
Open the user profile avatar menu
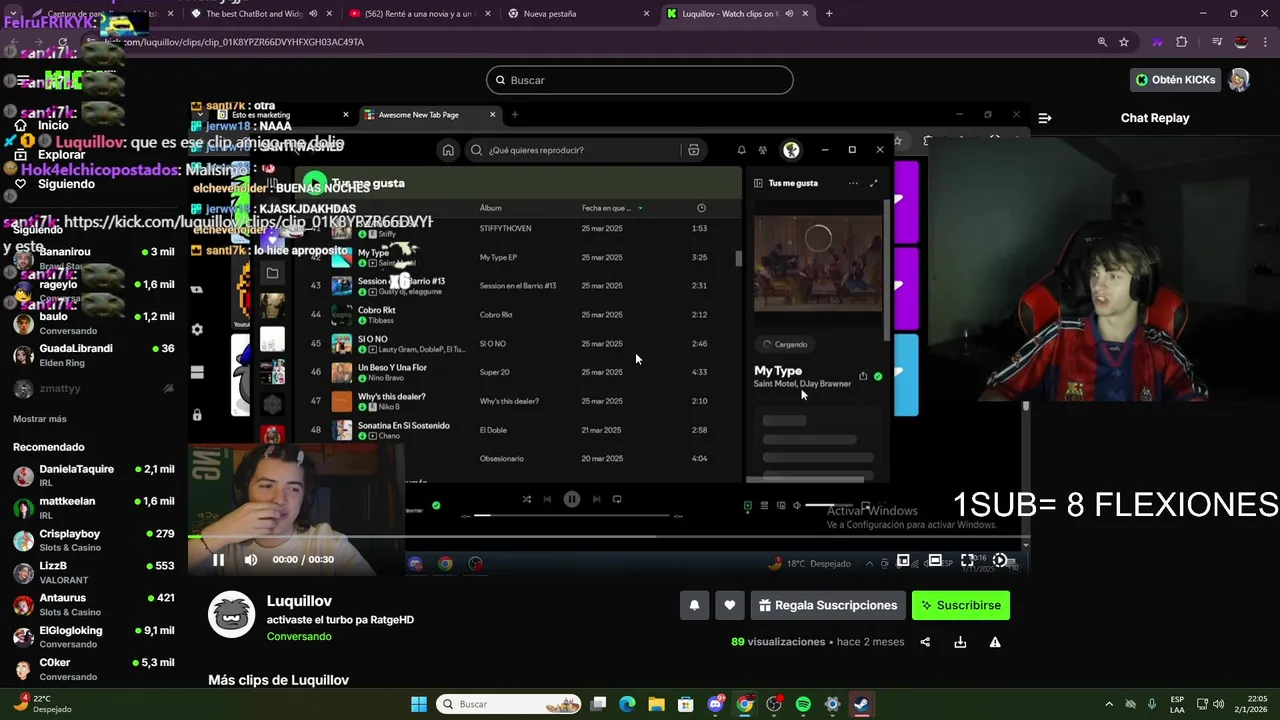[1239, 80]
